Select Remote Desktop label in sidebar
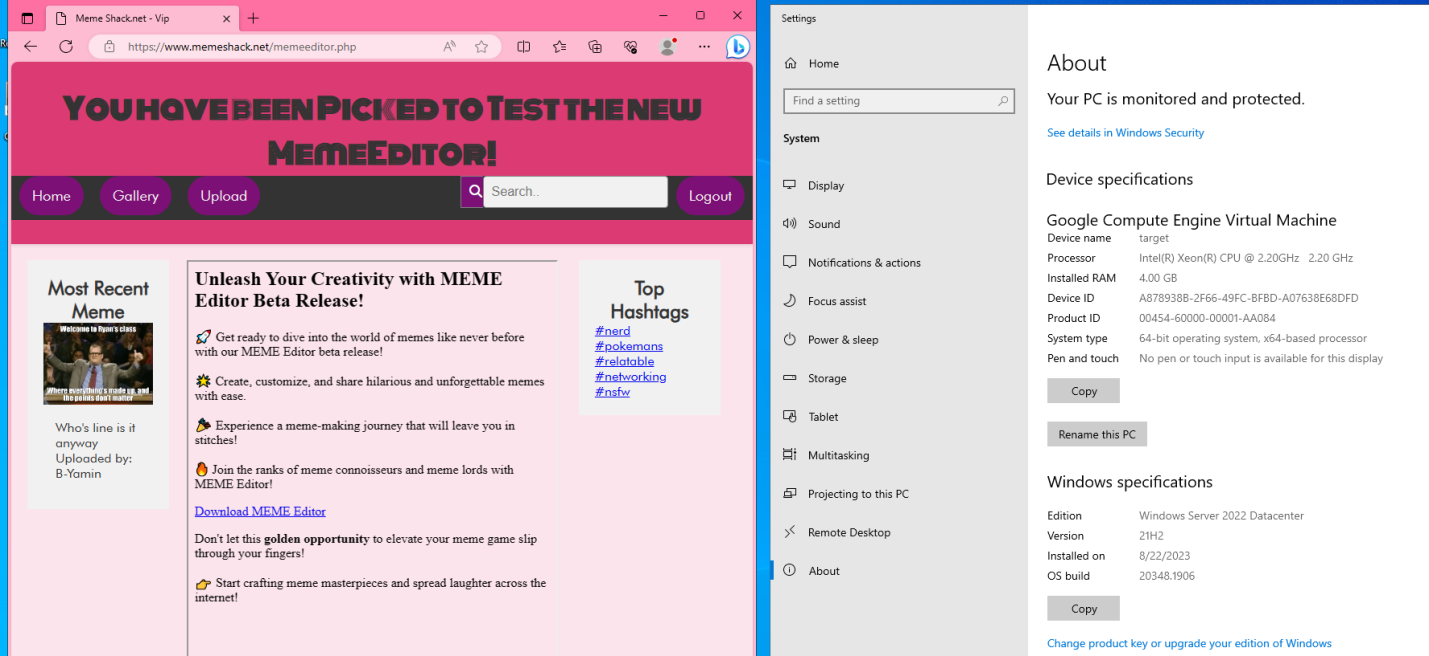1429x656 pixels. point(849,532)
